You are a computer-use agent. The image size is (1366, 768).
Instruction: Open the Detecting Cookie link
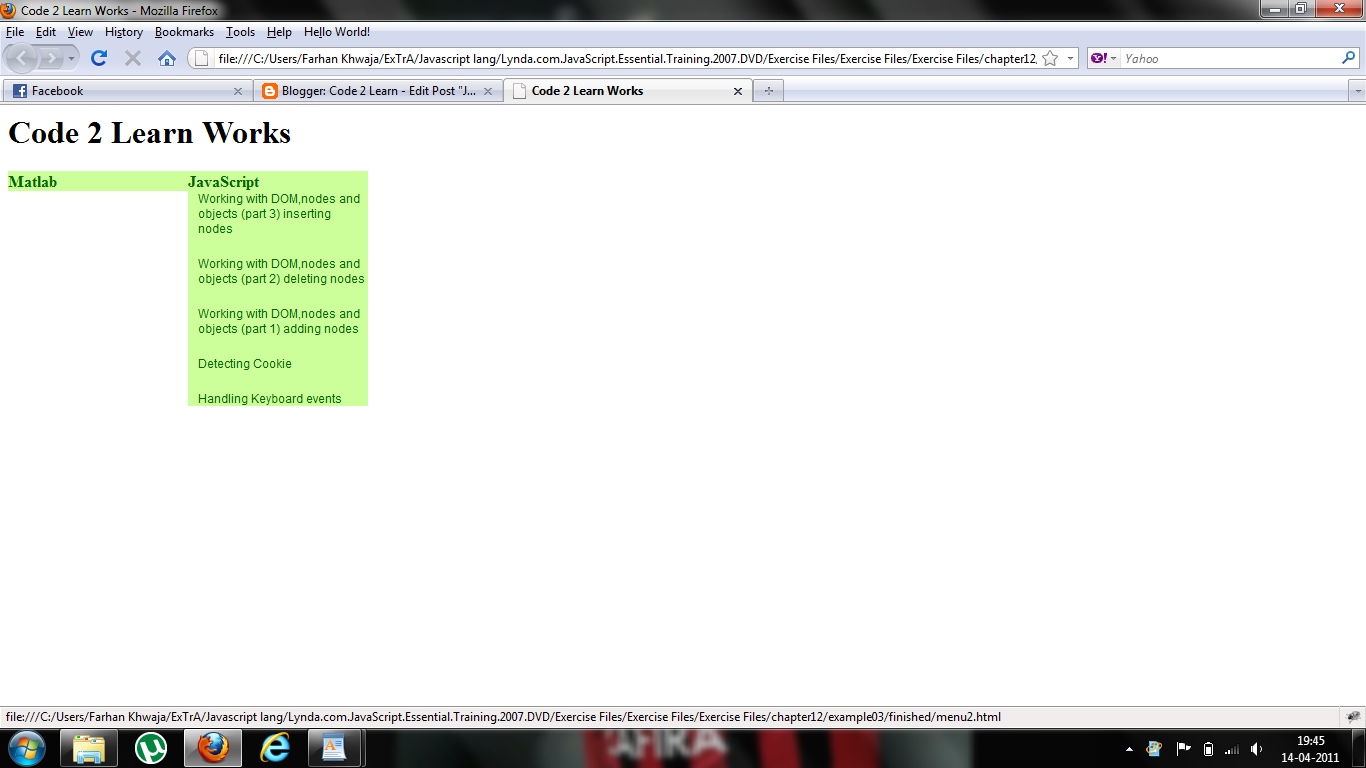245,364
